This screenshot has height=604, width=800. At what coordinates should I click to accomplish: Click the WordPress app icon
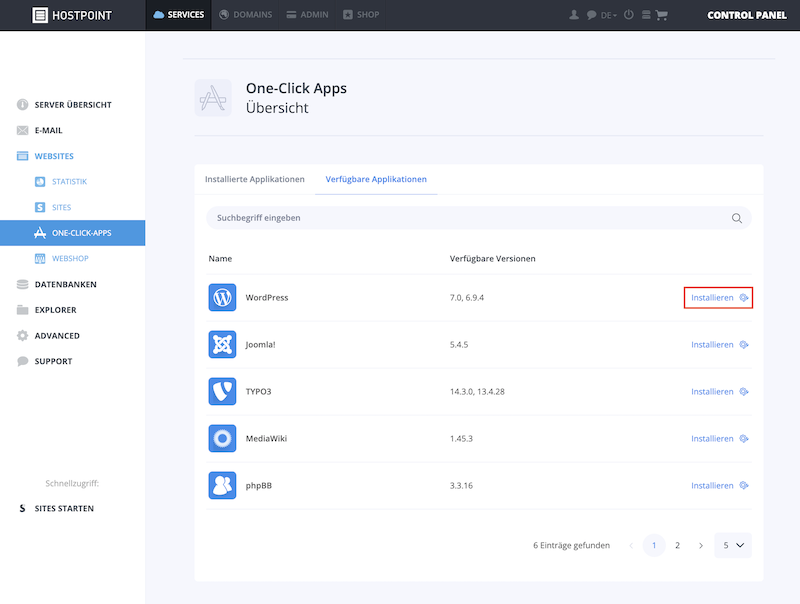coord(222,297)
